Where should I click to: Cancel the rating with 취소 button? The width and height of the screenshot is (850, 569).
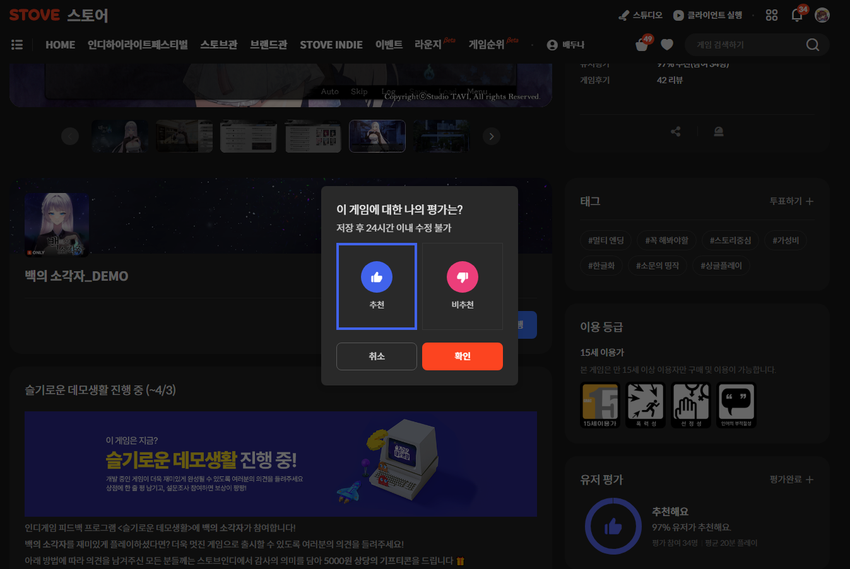376,356
